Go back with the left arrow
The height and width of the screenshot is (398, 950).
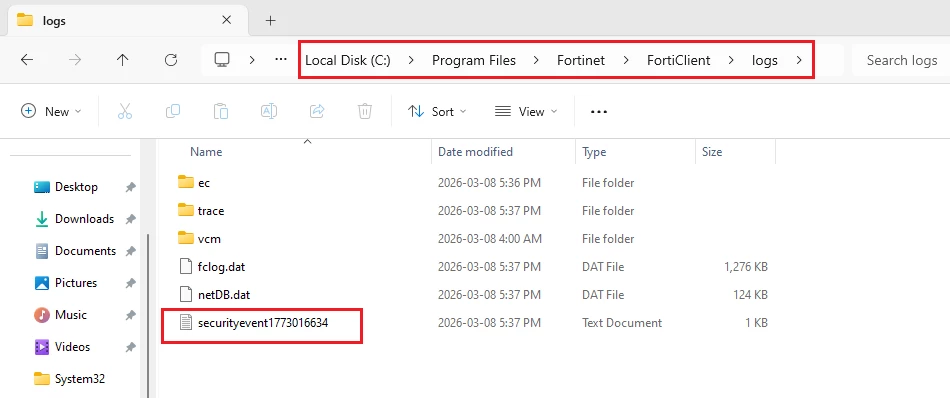click(27, 59)
